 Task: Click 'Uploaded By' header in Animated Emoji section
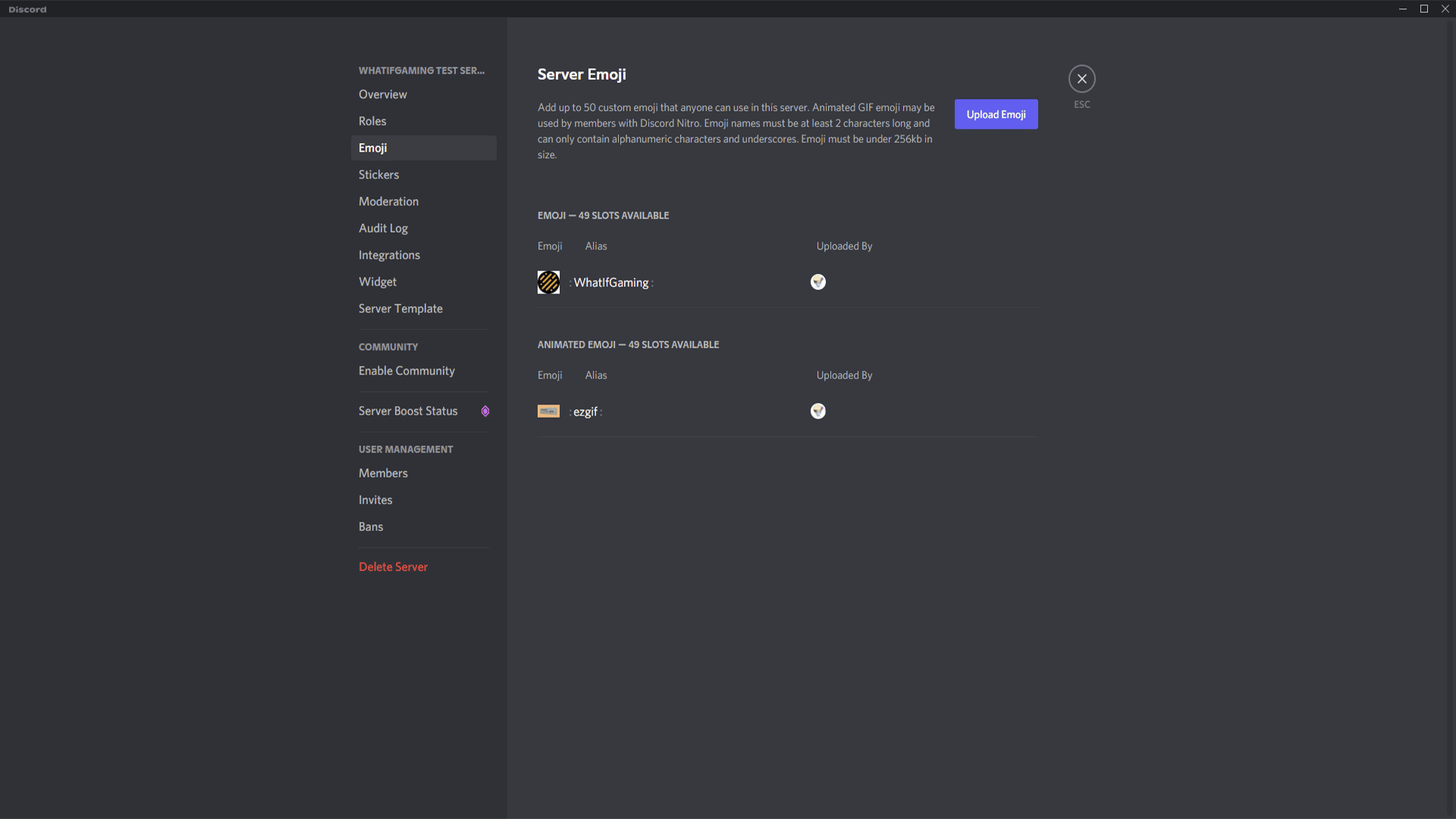coord(844,375)
